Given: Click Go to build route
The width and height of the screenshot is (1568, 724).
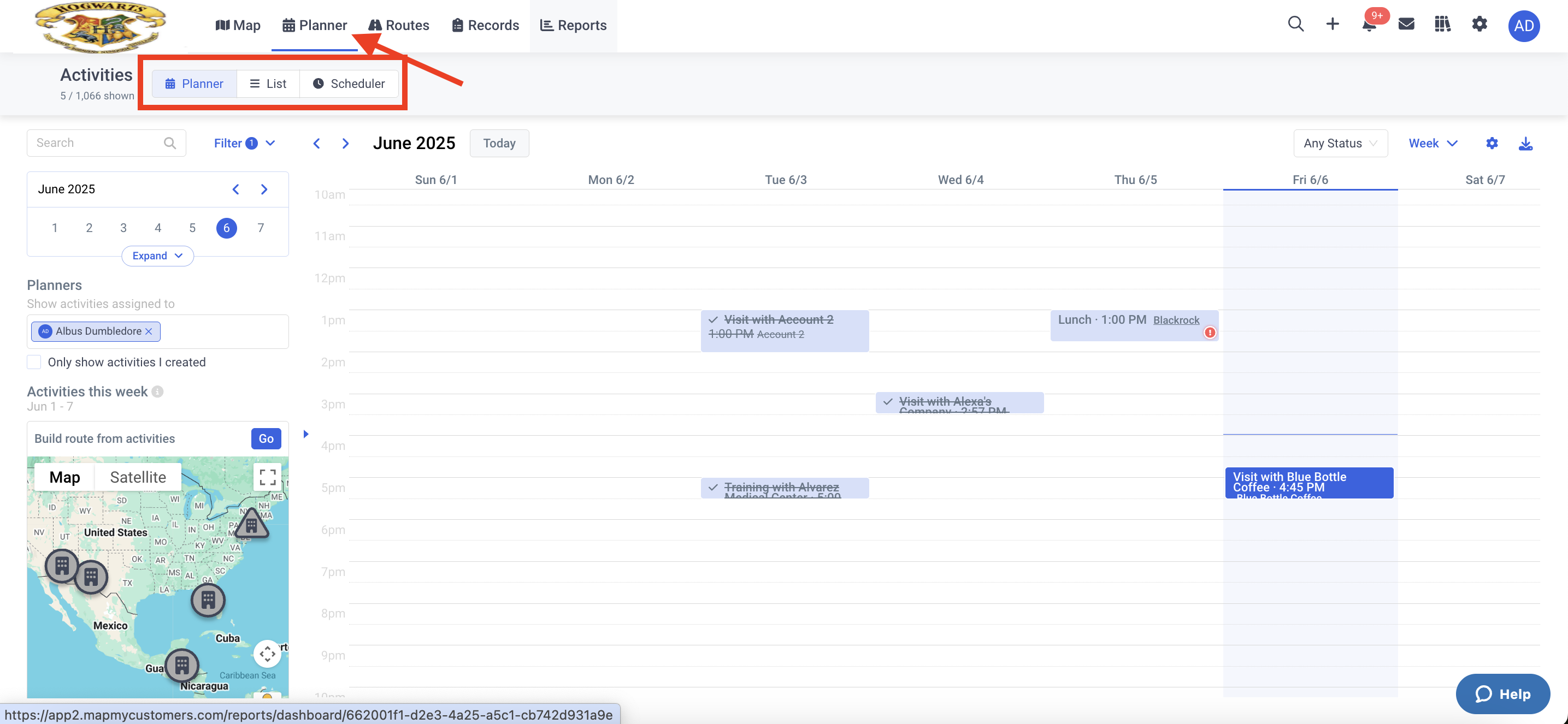Looking at the screenshot, I should [x=266, y=438].
